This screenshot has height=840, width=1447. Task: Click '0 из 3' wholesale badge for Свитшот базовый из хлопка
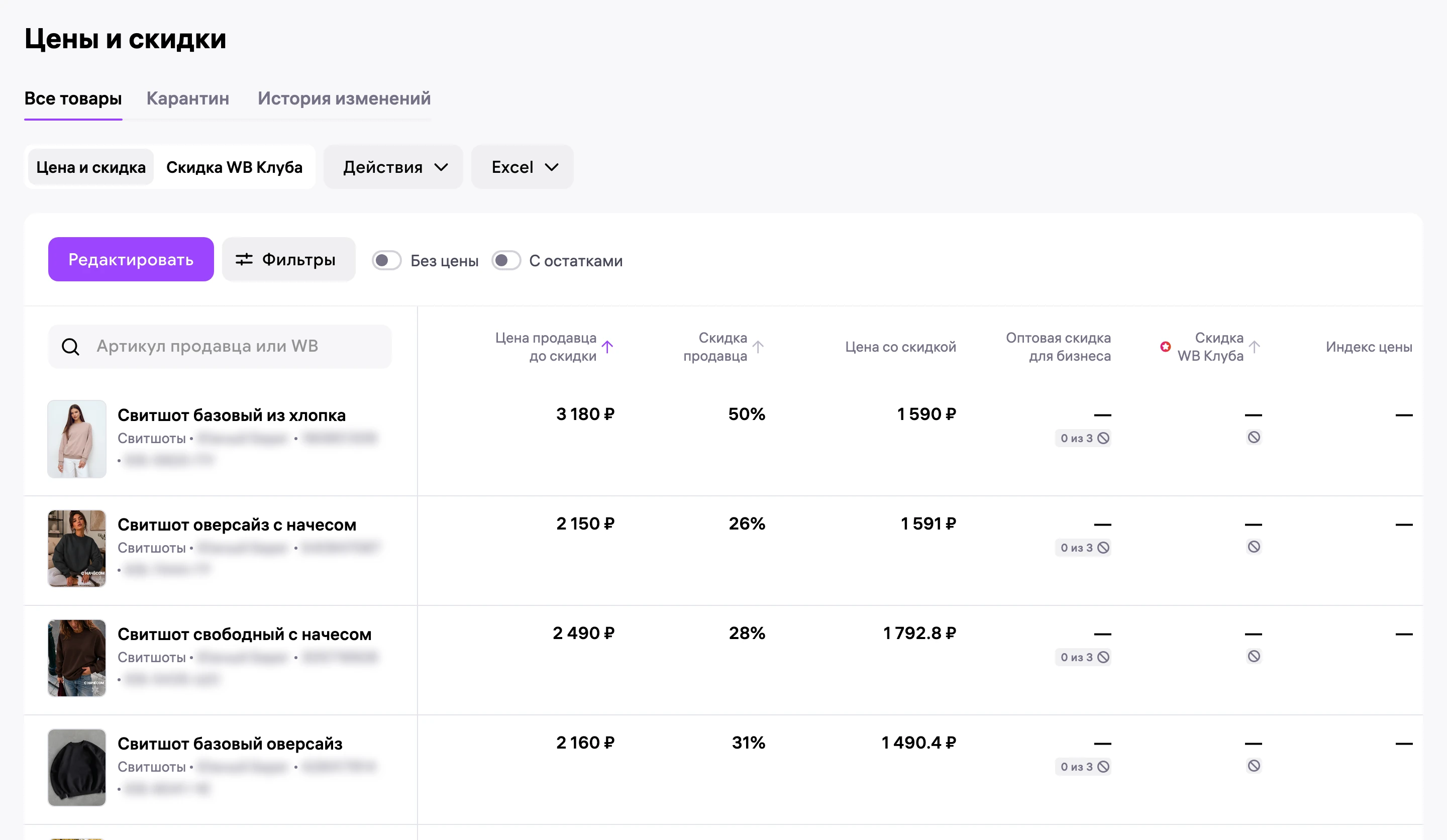pyautogui.click(x=1083, y=438)
